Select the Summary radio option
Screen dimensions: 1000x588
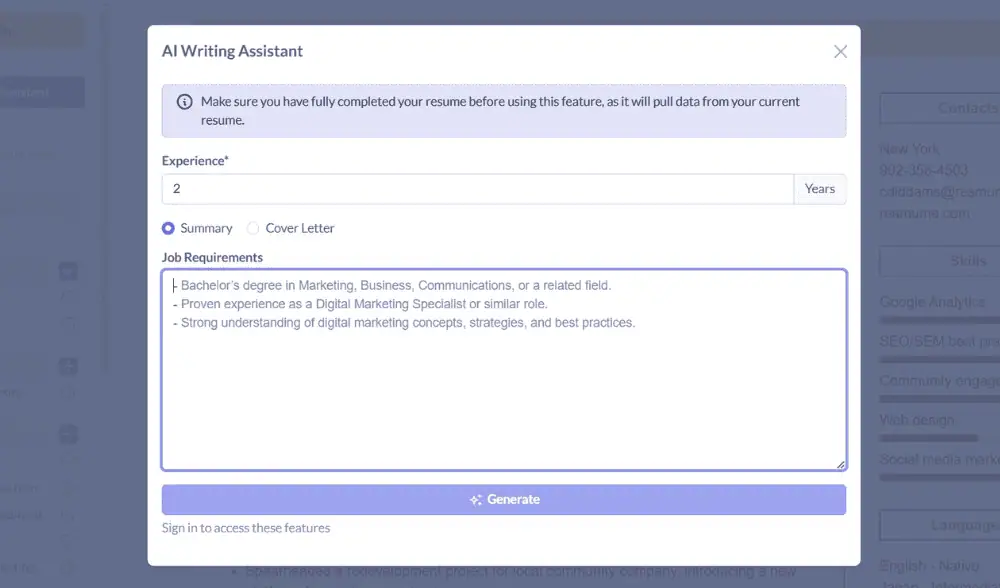pos(168,228)
